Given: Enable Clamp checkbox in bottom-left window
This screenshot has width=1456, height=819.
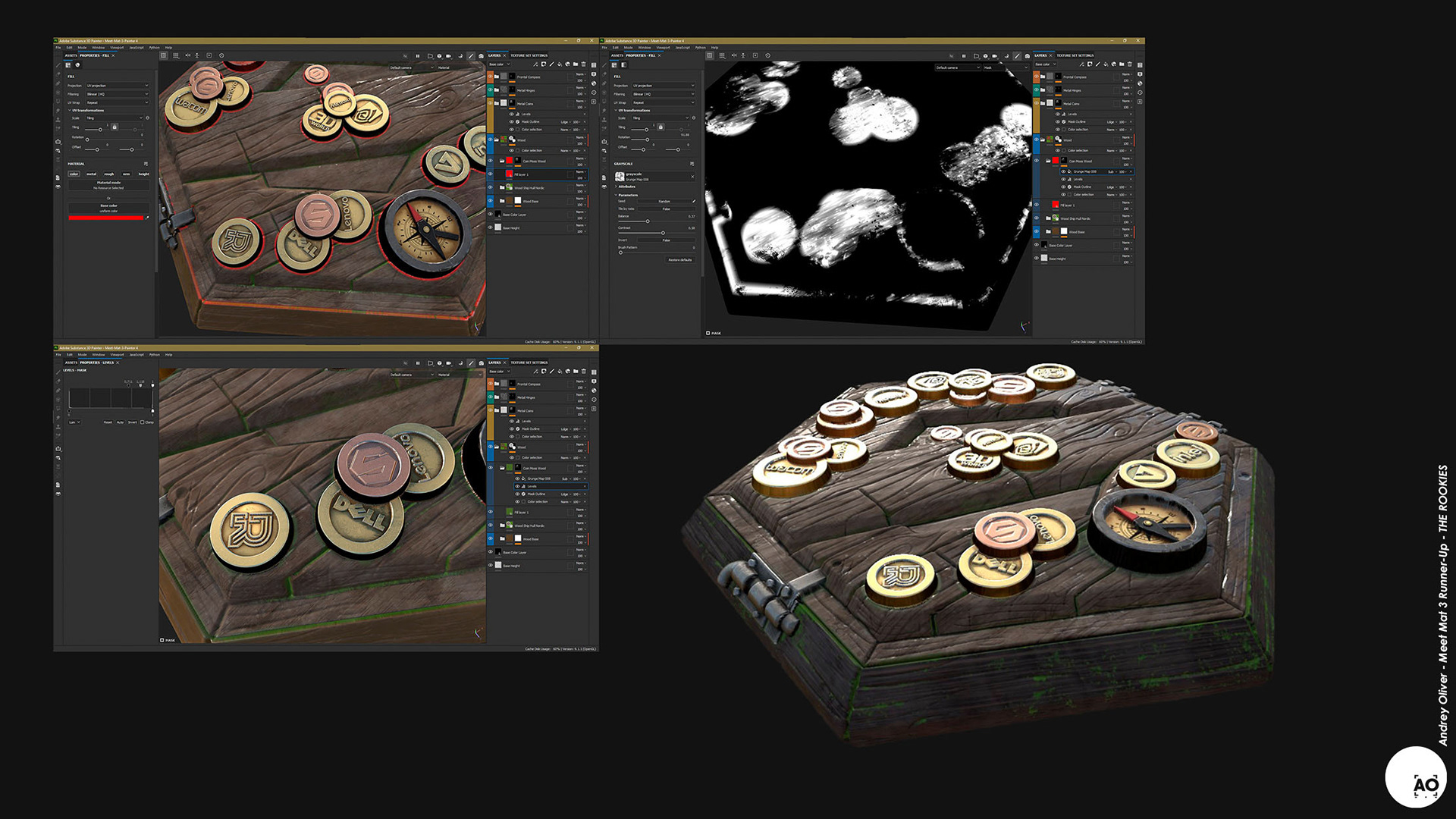Looking at the screenshot, I should click(x=143, y=422).
